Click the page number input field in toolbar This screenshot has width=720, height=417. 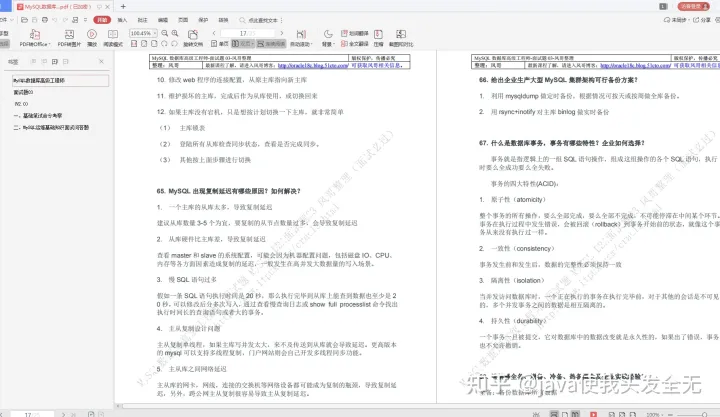tap(248, 33)
